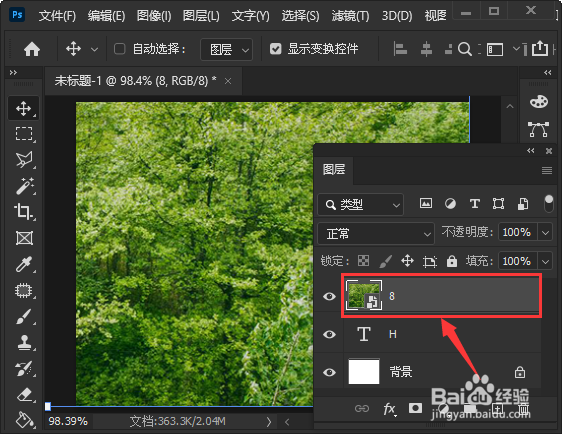Toggle lock image pixels brush
The image size is (562, 434).
click(x=386, y=261)
